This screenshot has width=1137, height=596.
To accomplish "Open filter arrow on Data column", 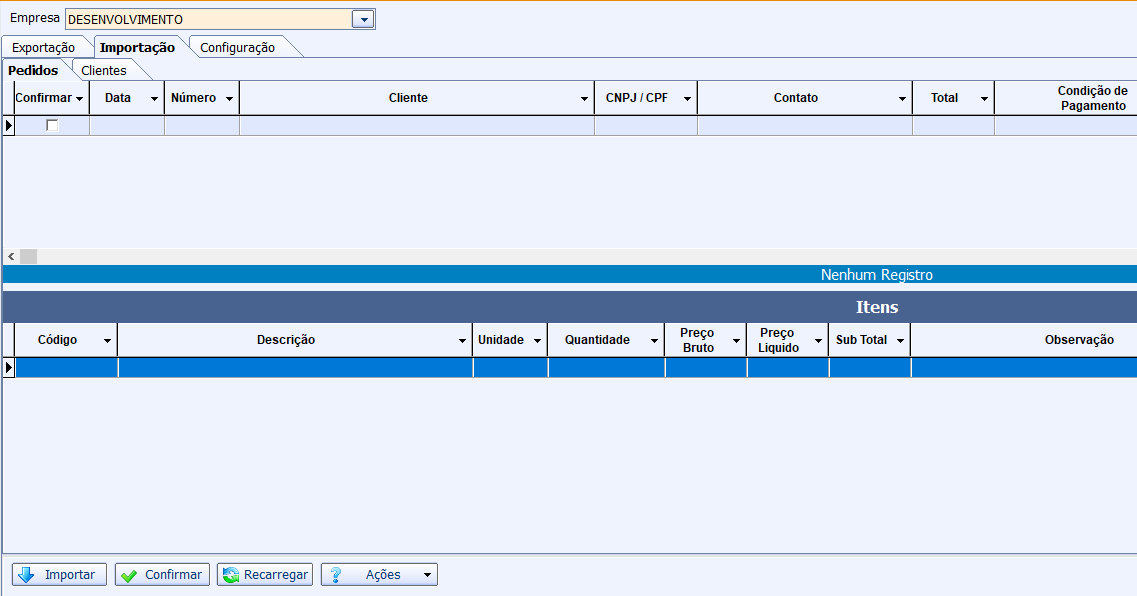I will click(x=154, y=99).
